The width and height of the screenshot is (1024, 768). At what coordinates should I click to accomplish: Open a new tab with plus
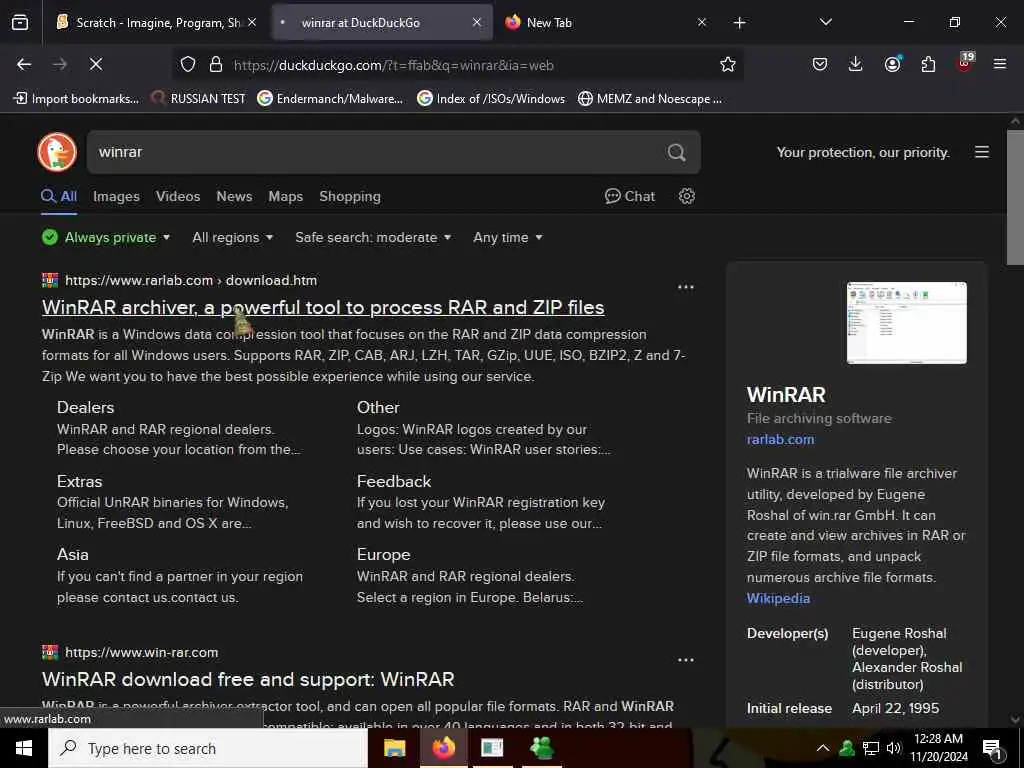click(739, 23)
